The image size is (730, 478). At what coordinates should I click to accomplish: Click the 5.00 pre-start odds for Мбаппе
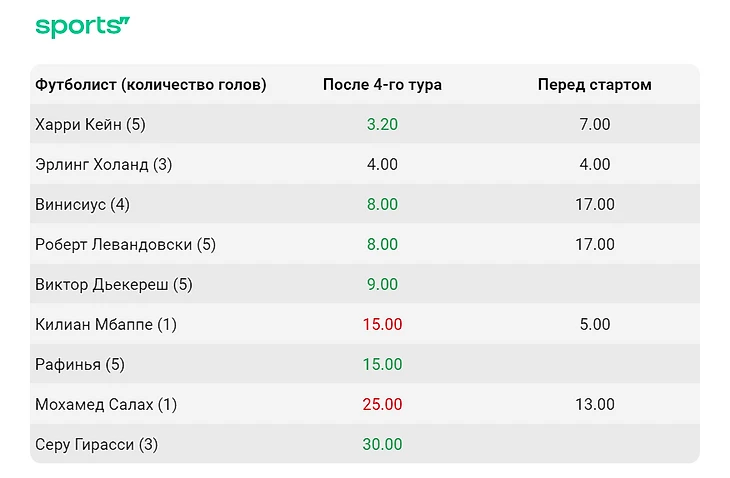594,324
